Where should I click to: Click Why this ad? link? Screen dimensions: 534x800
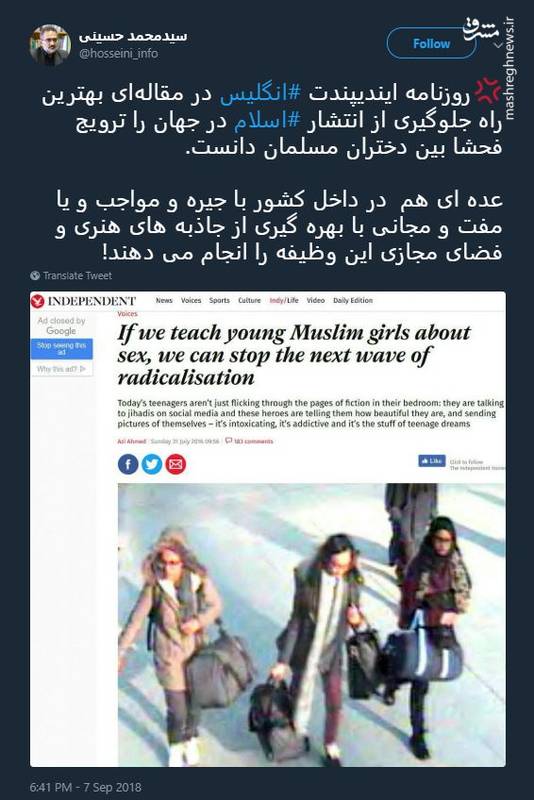[x=62, y=369]
